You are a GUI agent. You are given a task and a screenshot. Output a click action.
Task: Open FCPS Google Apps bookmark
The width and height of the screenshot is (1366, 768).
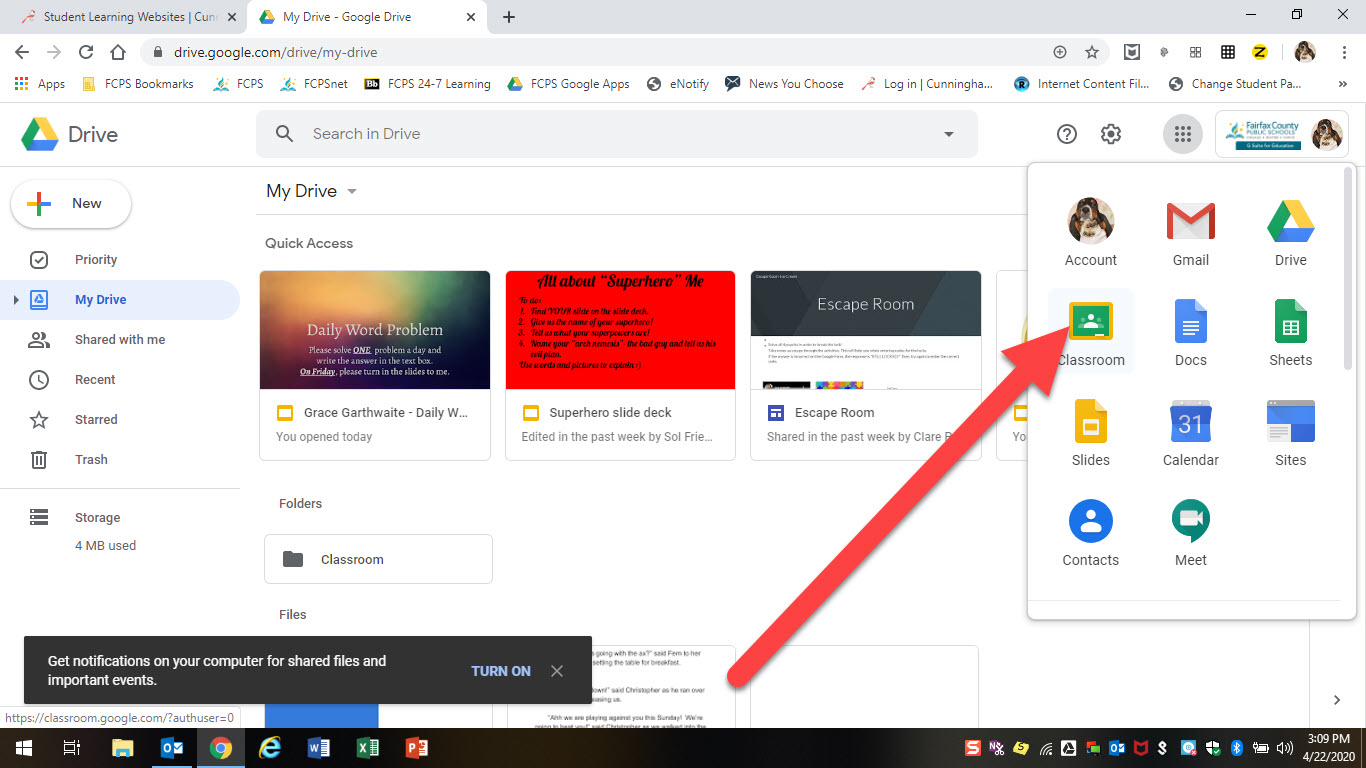click(x=569, y=84)
